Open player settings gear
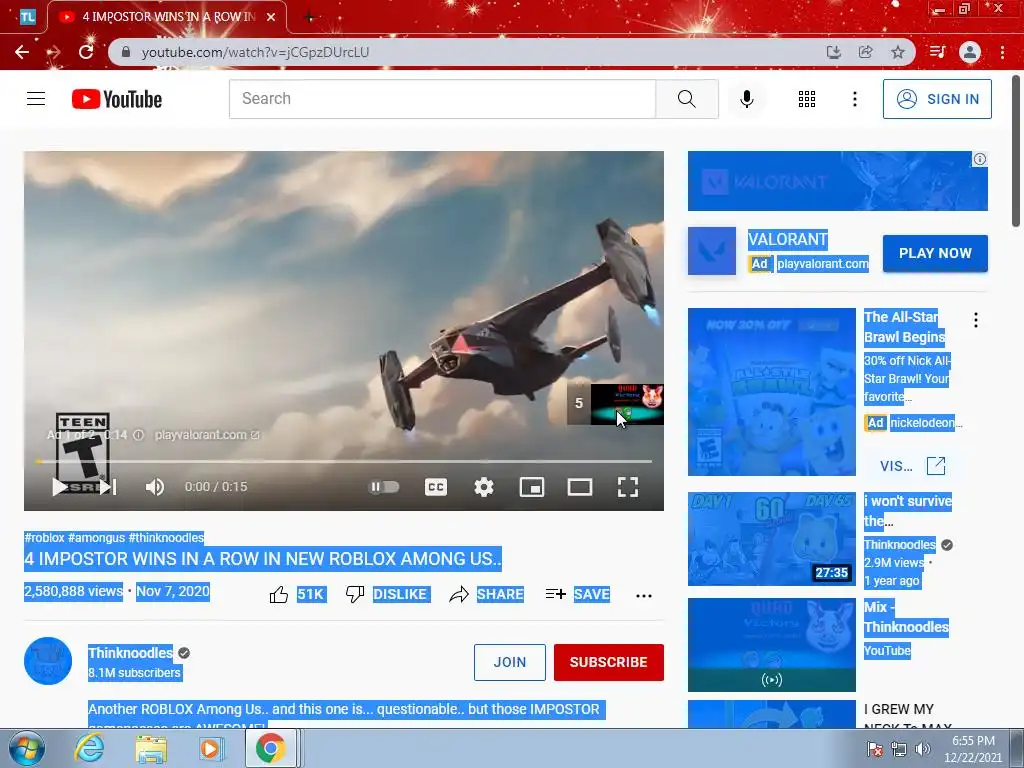The image size is (1024, 768). (484, 487)
